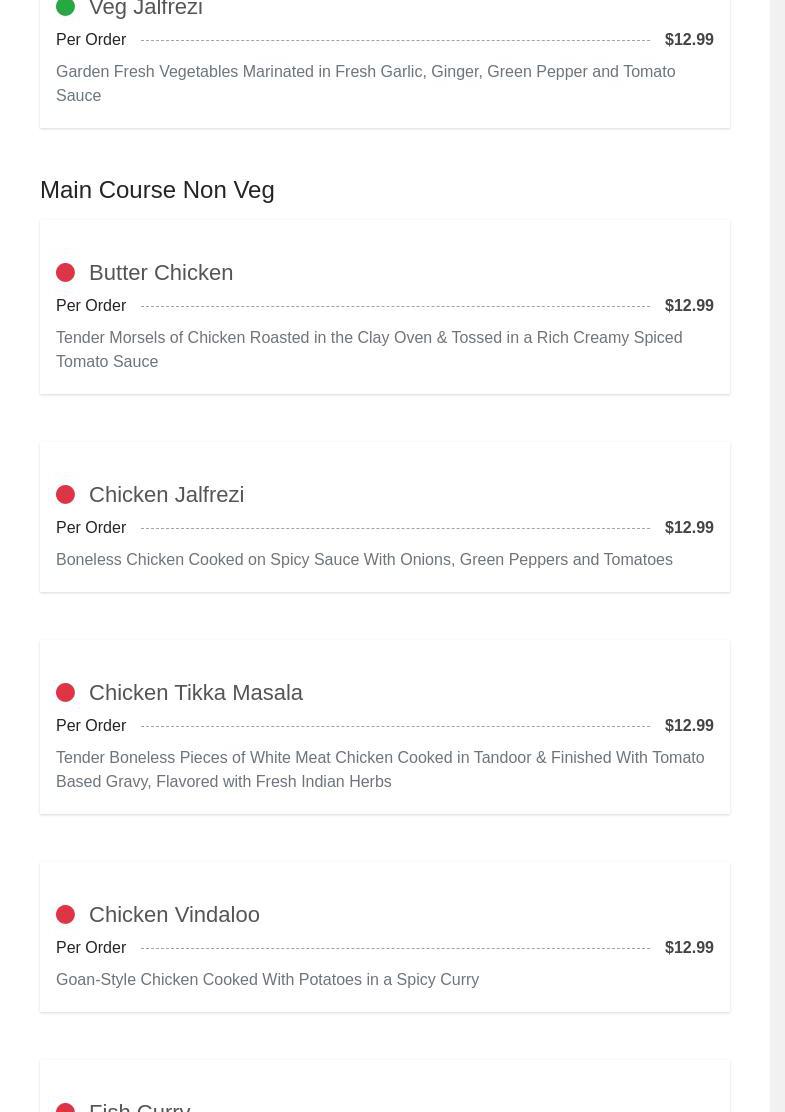The image size is (785, 1112).
Task: Click the $12.99 price for Butter Chicken
Action: tap(689, 306)
